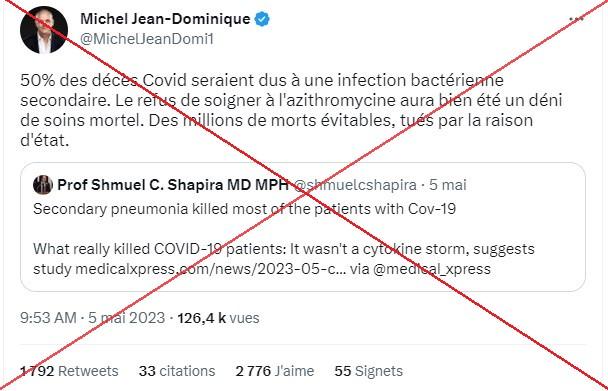Open the @MichelJeanDomi1 handle link
Screen dimensions: 608x391
coord(147,39)
